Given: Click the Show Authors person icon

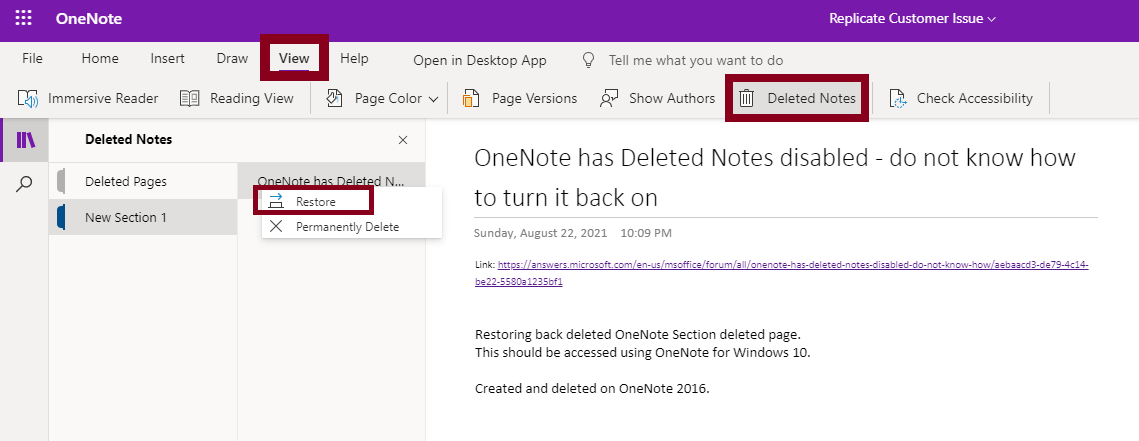Looking at the screenshot, I should tap(609, 99).
